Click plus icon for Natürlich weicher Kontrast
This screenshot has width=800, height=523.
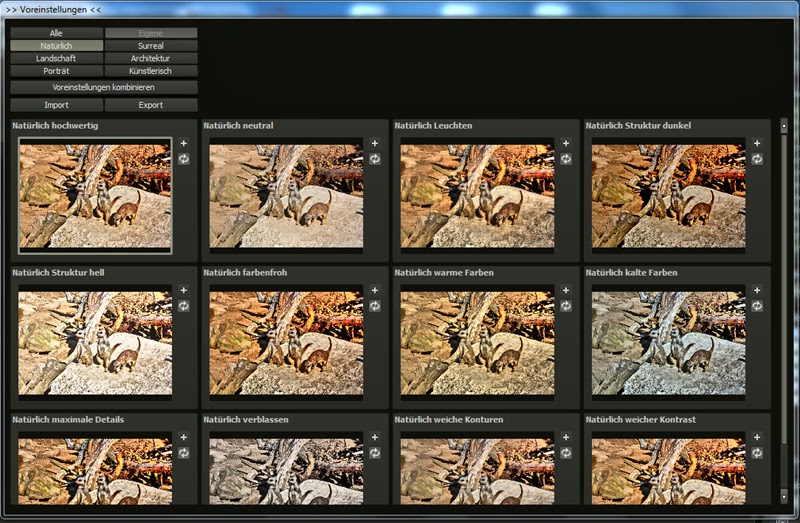point(757,437)
